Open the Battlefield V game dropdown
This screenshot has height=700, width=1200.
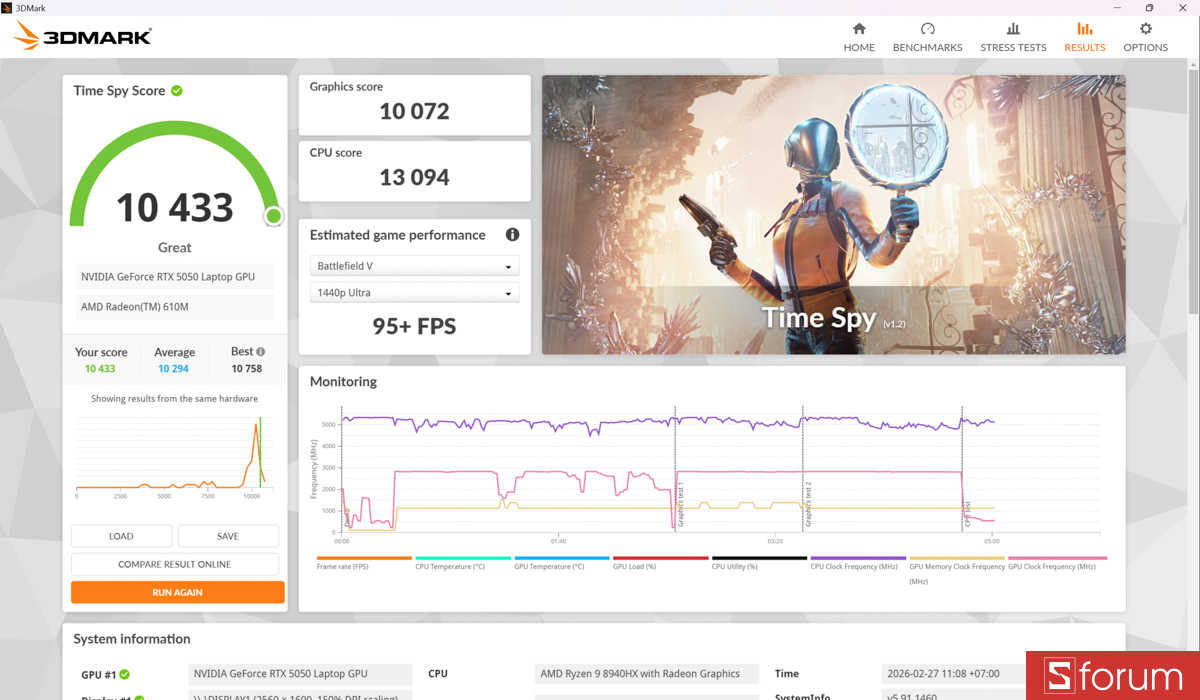pyautogui.click(x=414, y=265)
